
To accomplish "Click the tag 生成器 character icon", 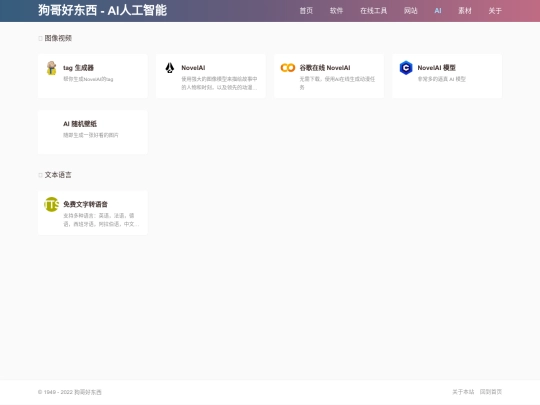I will pyautogui.click(x=52, y=68).
